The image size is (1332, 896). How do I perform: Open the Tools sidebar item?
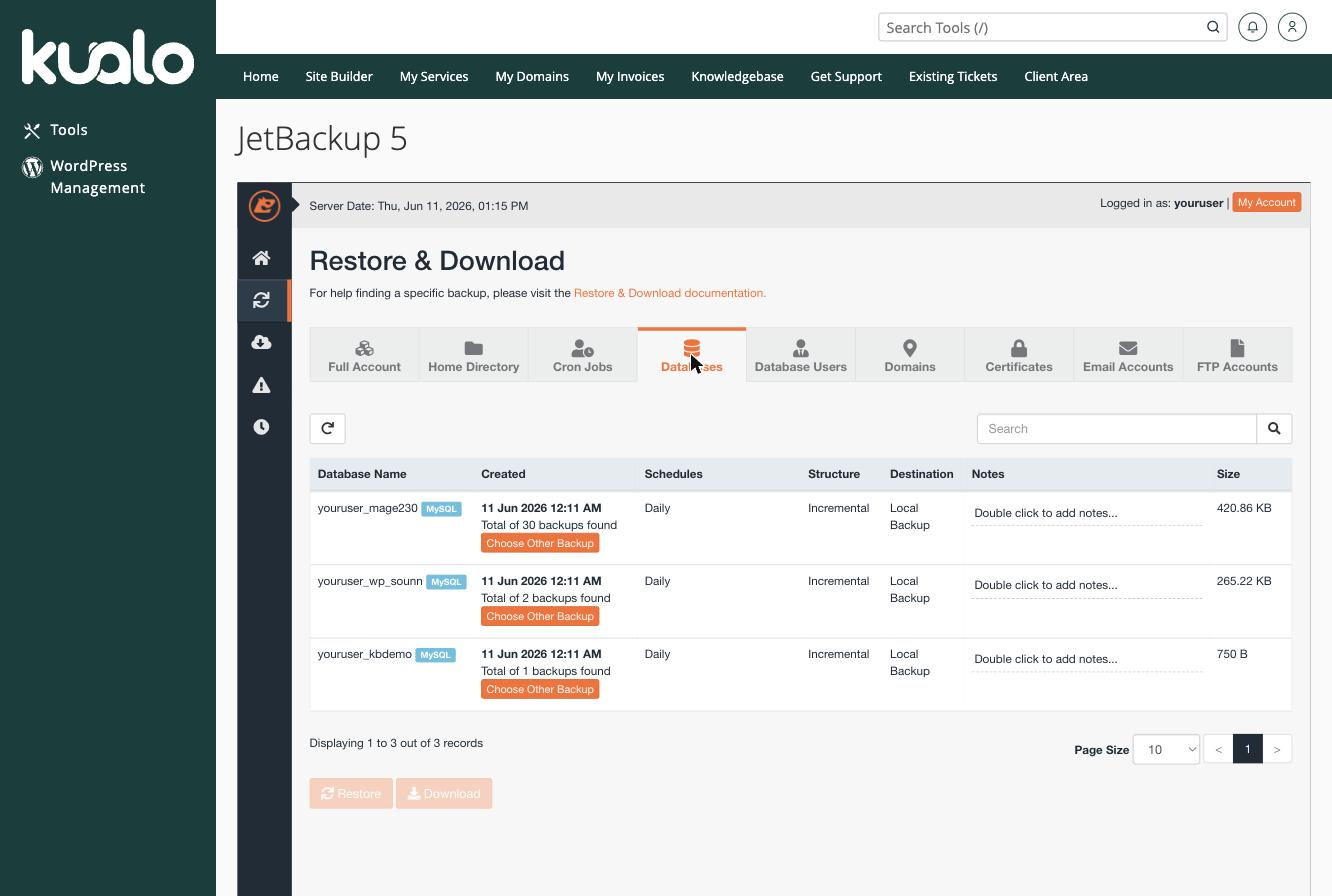point(56,130)
